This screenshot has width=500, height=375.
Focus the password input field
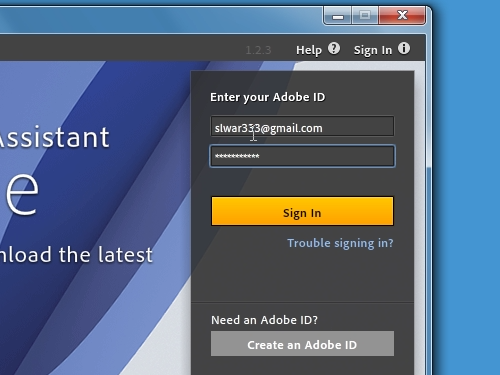[x=302, y=156]
